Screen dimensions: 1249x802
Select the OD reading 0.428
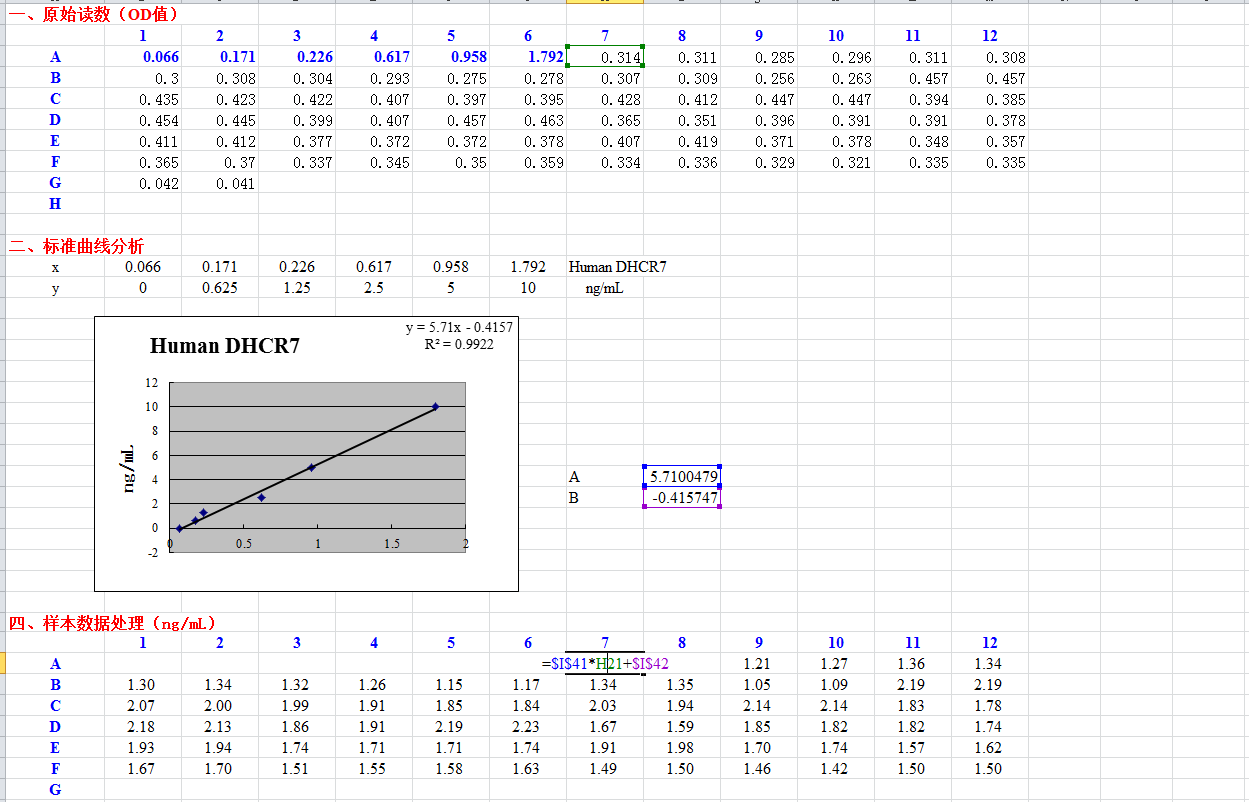tap(621, 99)
